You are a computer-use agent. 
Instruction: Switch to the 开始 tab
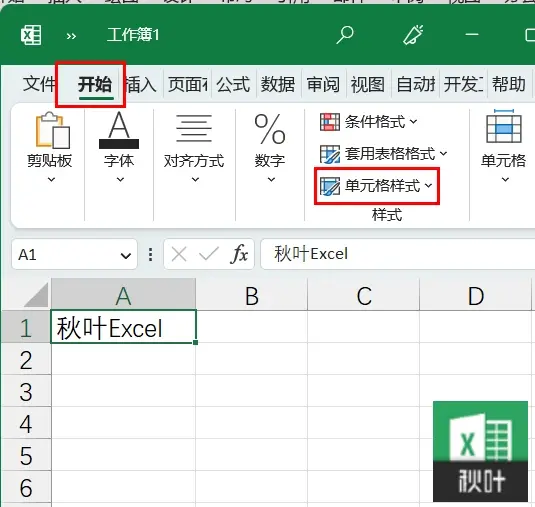(95, 85)
